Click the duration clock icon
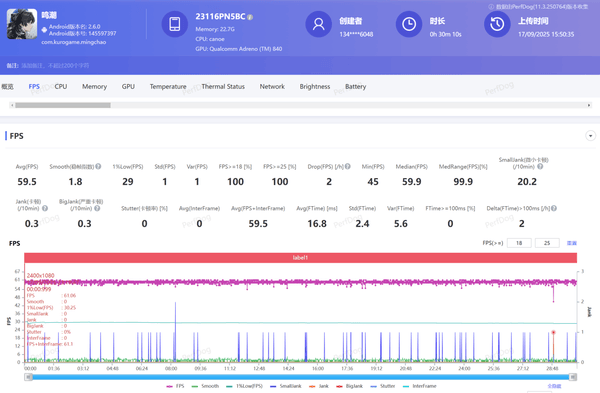The height and width of the screenshot is (393, 600). coord(409,24)
